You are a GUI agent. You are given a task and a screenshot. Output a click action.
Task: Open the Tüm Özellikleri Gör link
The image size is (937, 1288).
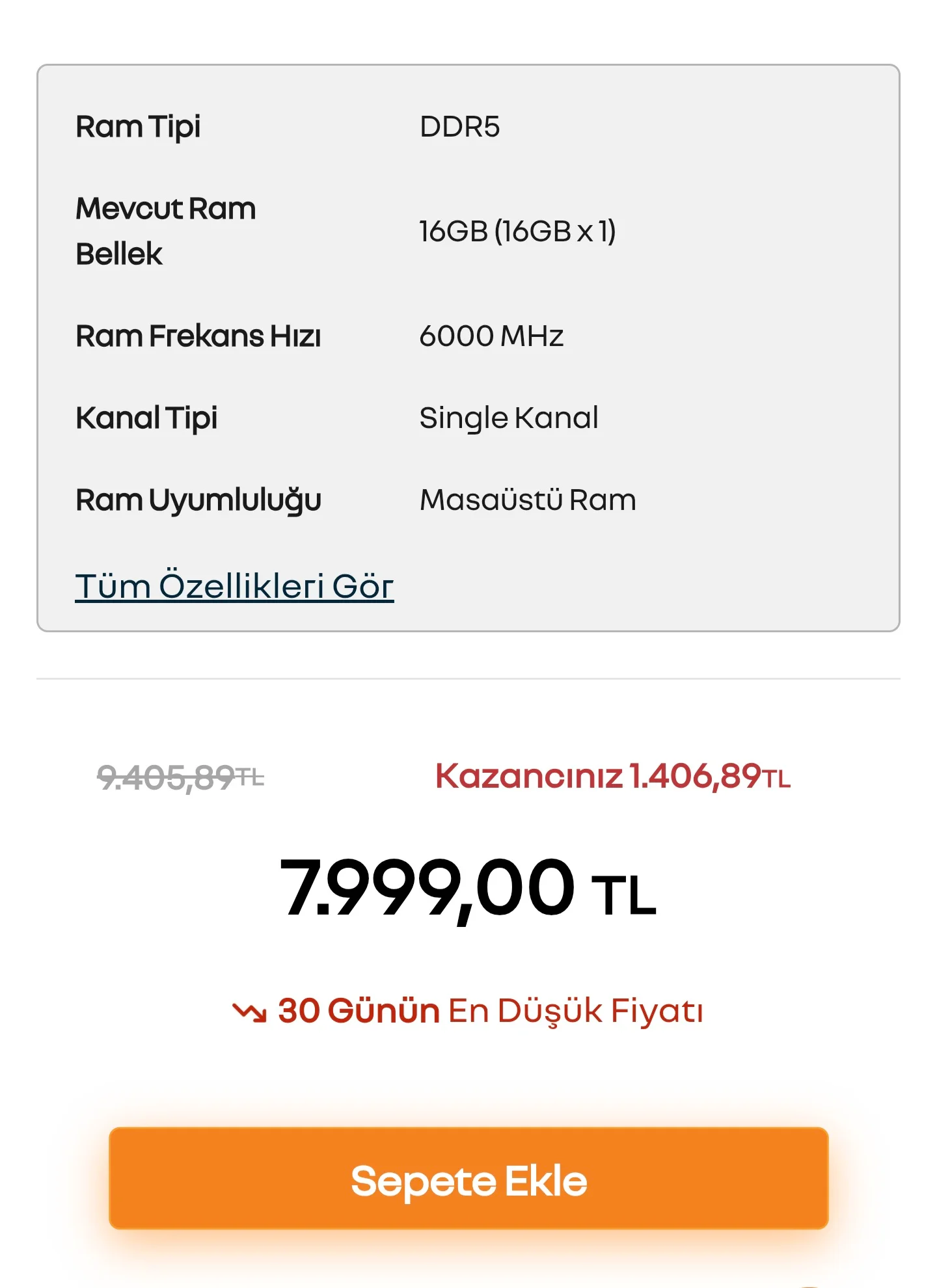coord(234,586)
